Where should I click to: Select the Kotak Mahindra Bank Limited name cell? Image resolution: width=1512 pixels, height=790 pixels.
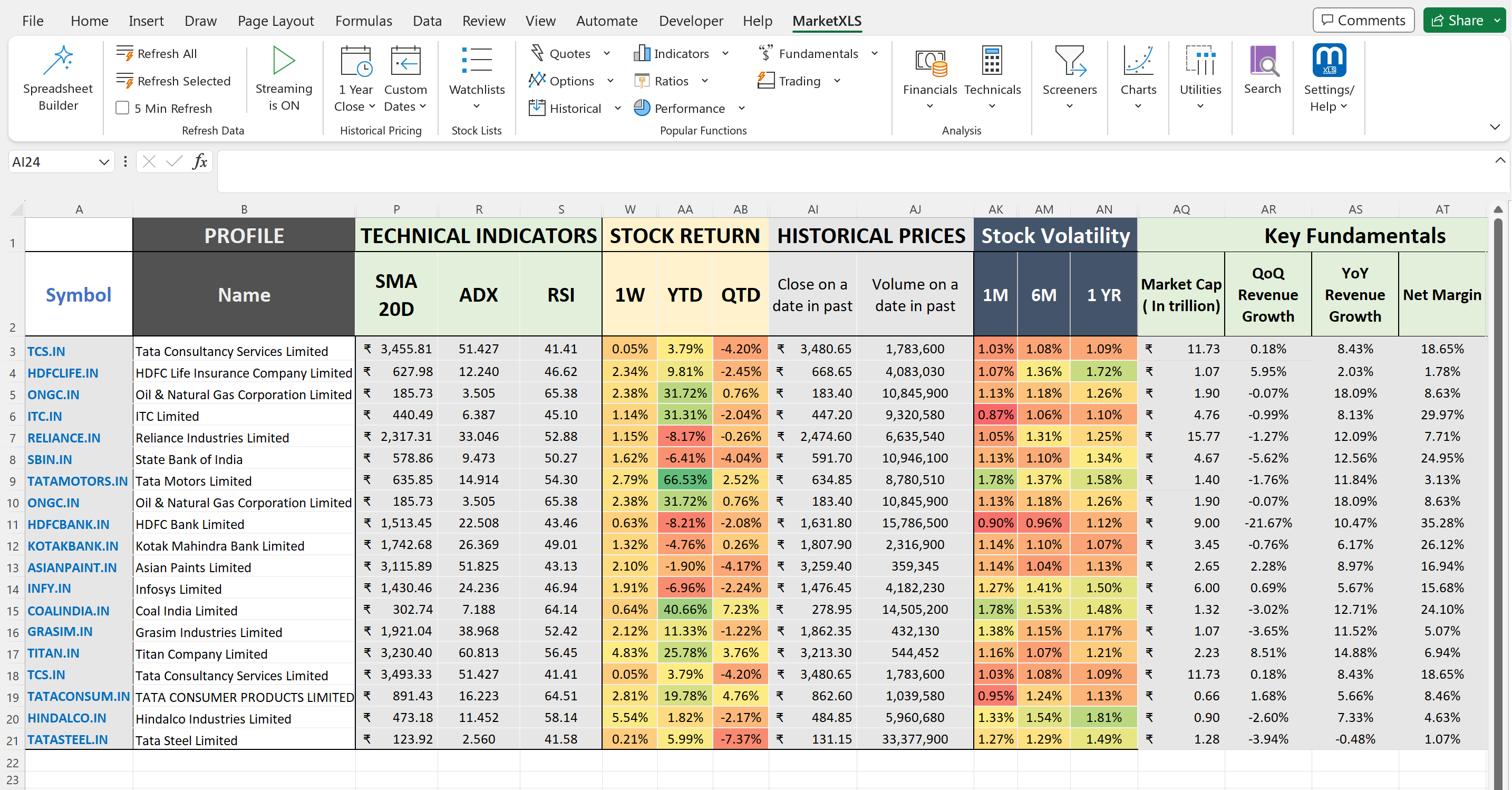tap(244, 546)
